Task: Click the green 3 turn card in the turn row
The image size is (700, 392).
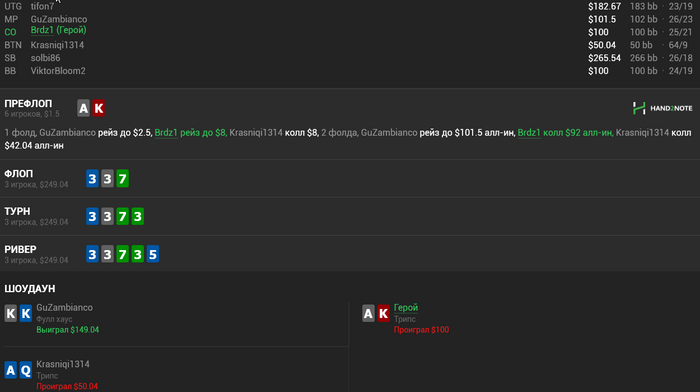Action: [138, 217]
